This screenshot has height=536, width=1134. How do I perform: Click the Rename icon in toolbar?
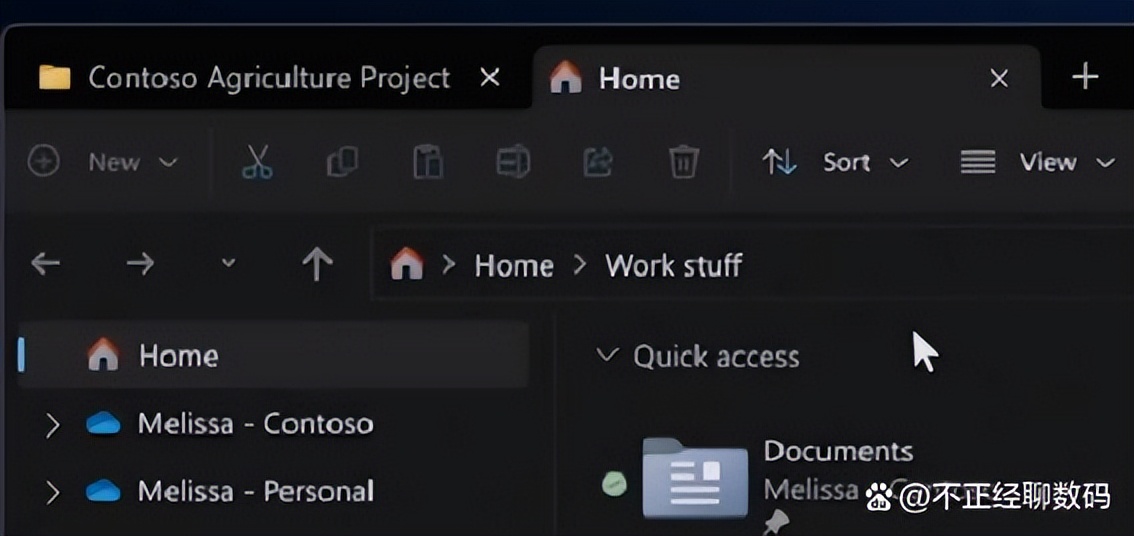[x=513, y=161]
